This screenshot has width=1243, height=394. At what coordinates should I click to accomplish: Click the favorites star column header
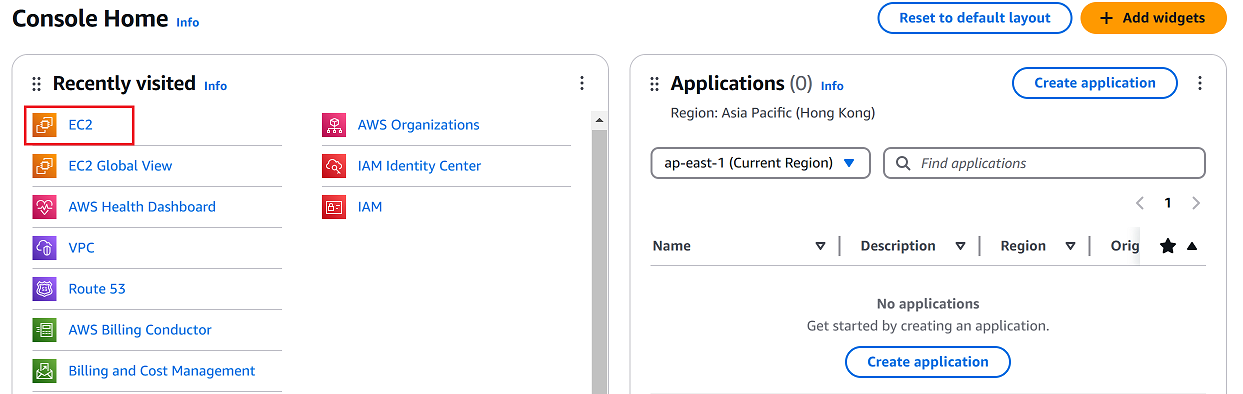[1167, 246]
